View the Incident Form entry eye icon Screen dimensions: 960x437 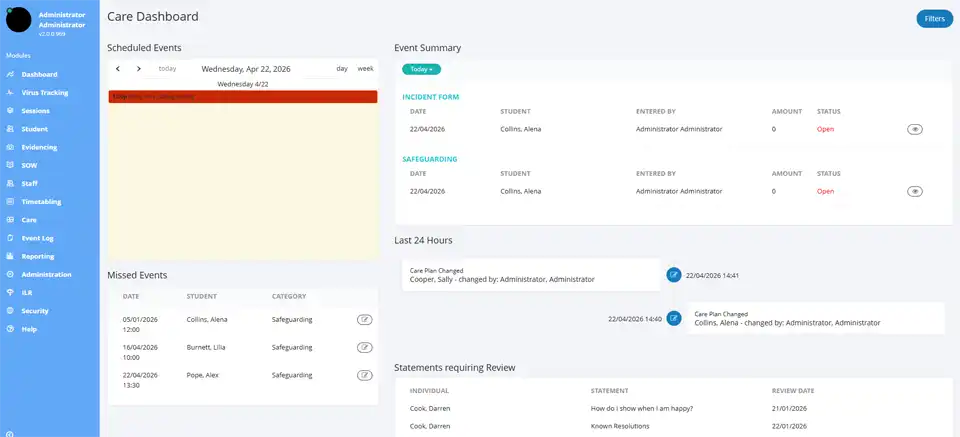coord(915,129)
